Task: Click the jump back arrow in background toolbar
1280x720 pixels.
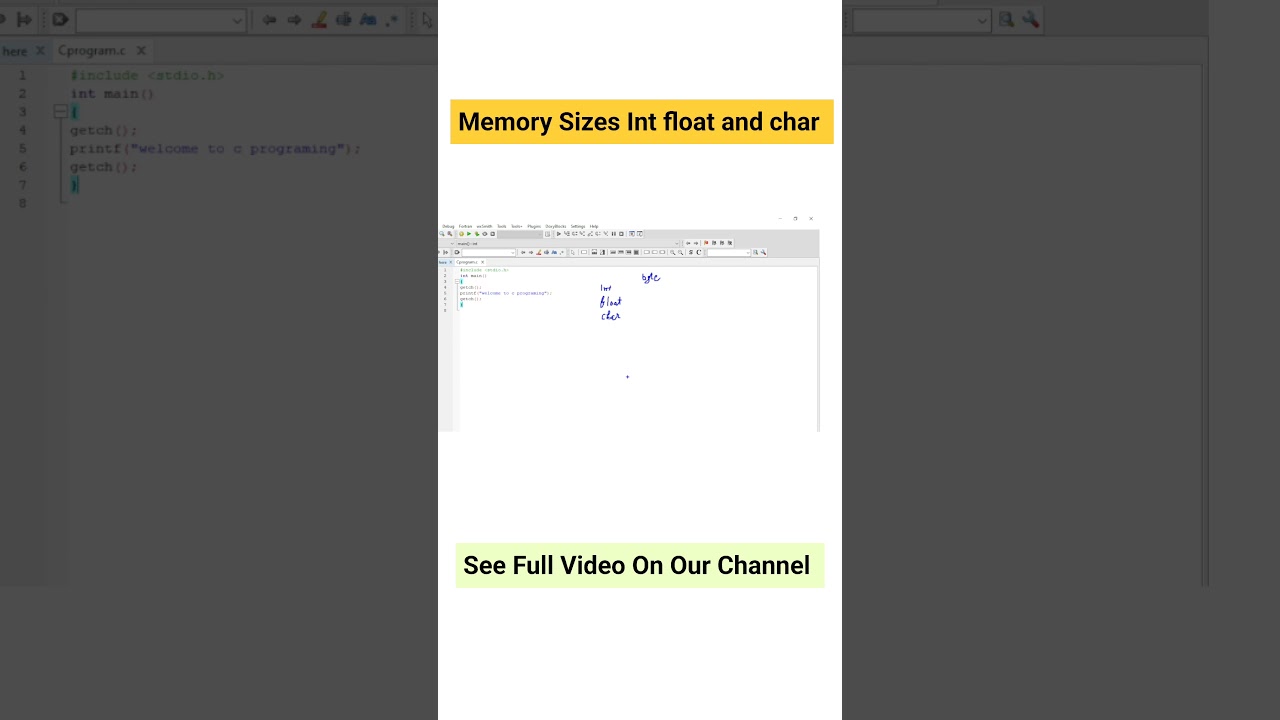Action: coord(268,19)
